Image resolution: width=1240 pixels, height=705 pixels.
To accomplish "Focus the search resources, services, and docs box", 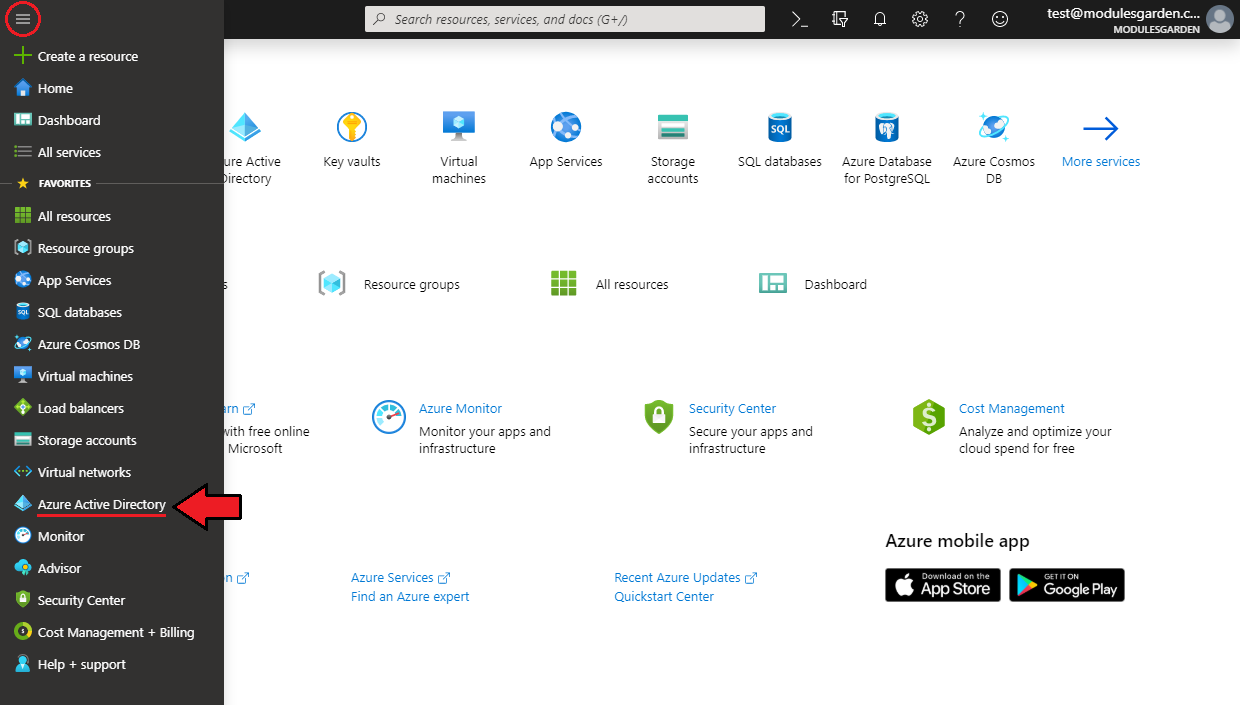I will [x=565, y=19].
